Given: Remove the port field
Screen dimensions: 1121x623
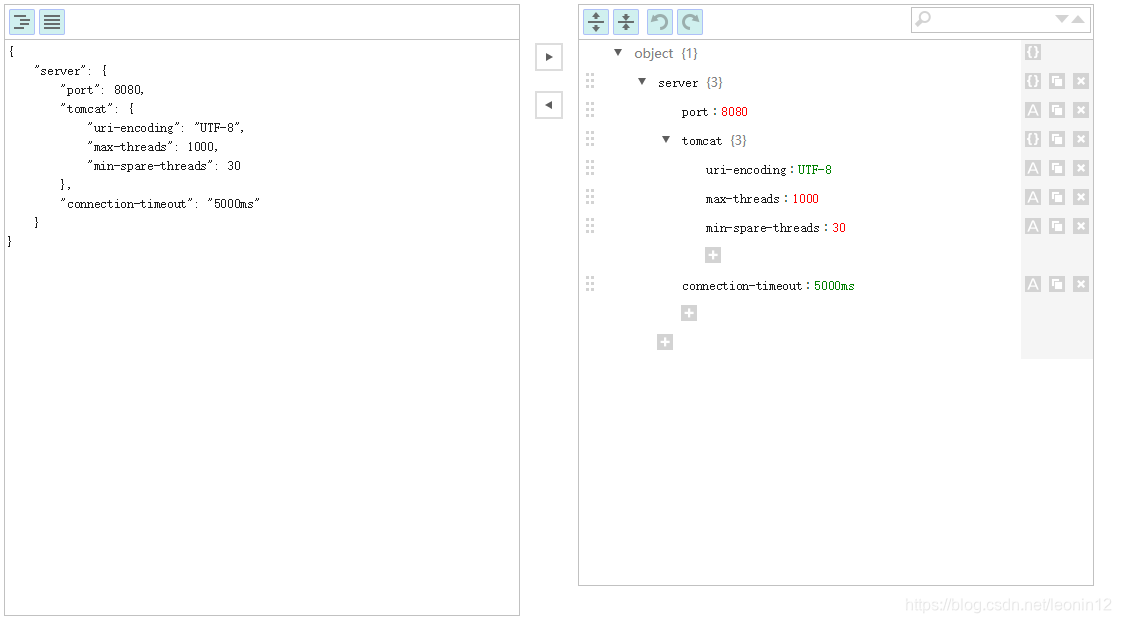Looking at the screenshot, I should tap(1081, 110).
